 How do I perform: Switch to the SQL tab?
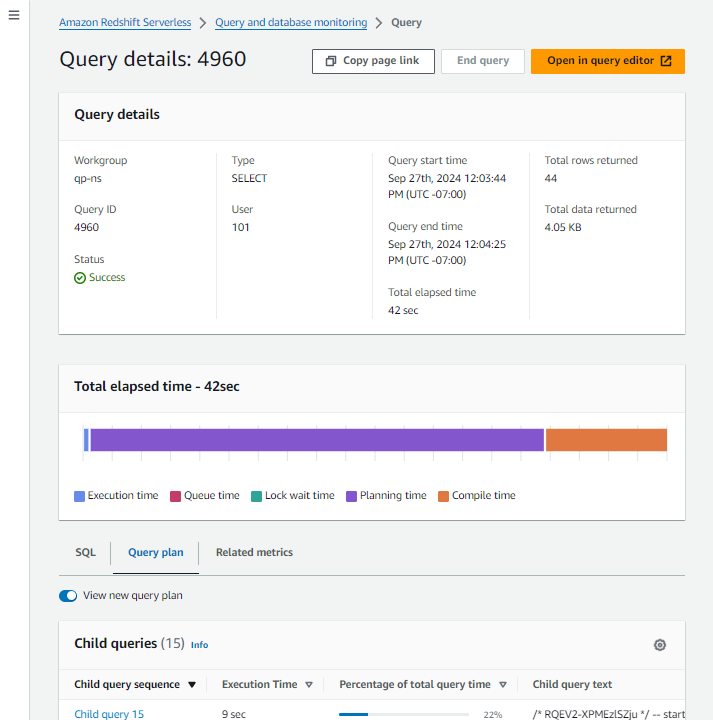86,553
